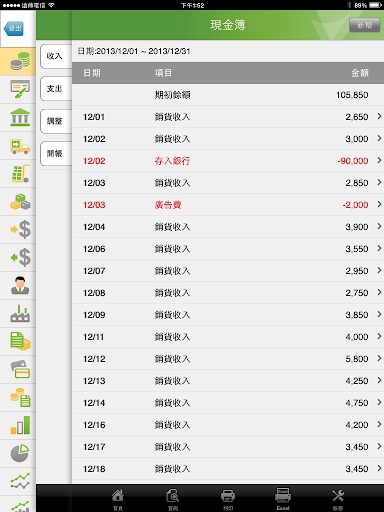Open the Excel export icon in bottom toolbar
The width and height of the screenshot is (384, 512).
pos(283,499)
